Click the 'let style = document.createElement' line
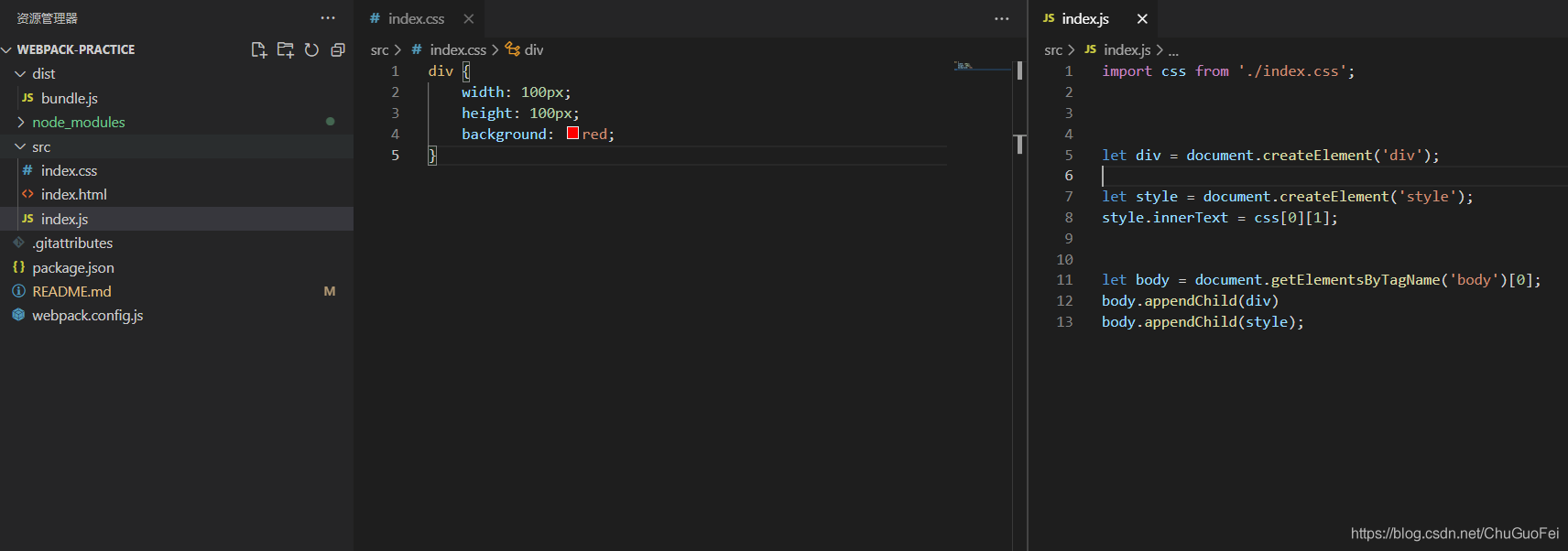 [x=1287, y=197]
